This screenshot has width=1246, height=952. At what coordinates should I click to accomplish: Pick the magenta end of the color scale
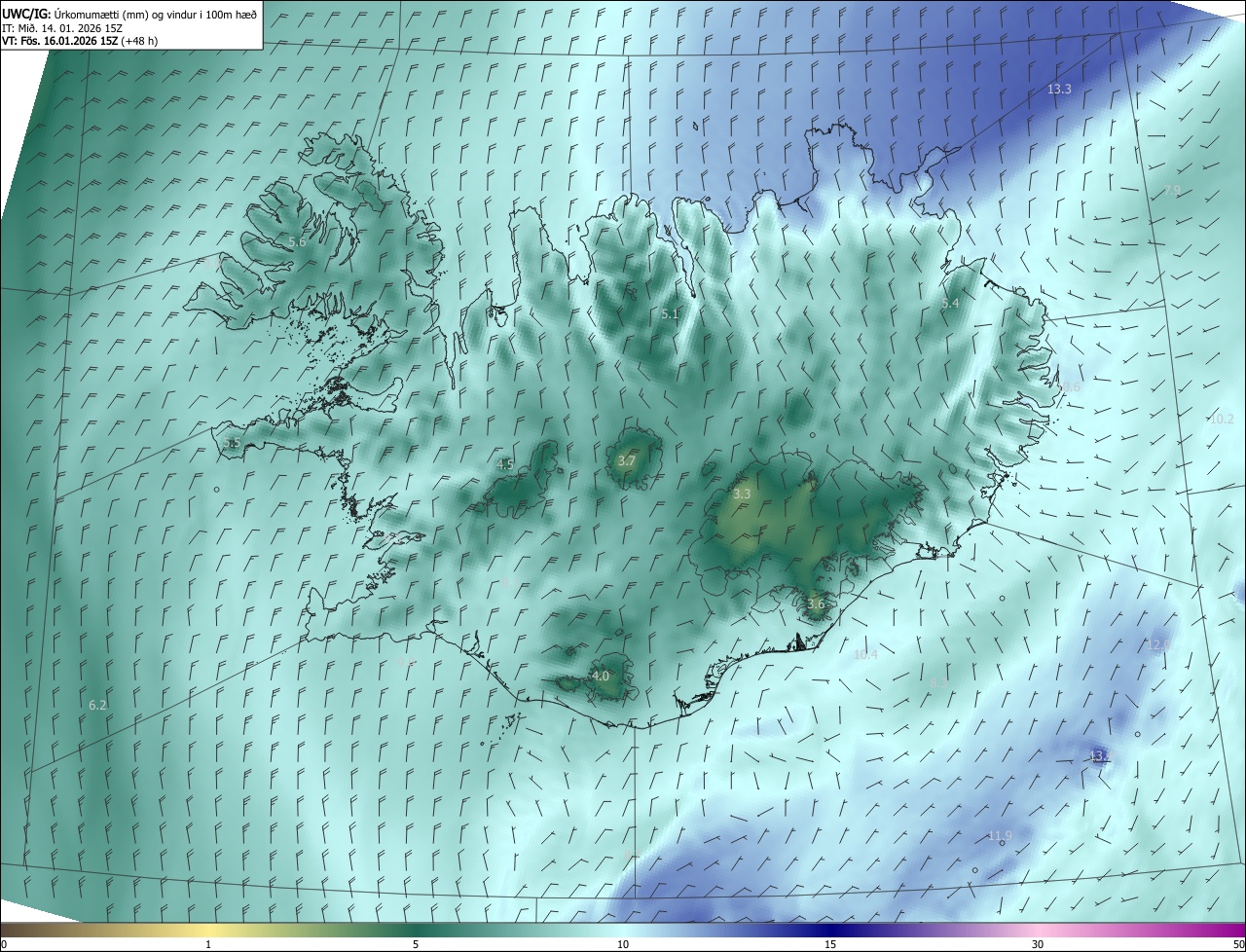(1234, 931)
